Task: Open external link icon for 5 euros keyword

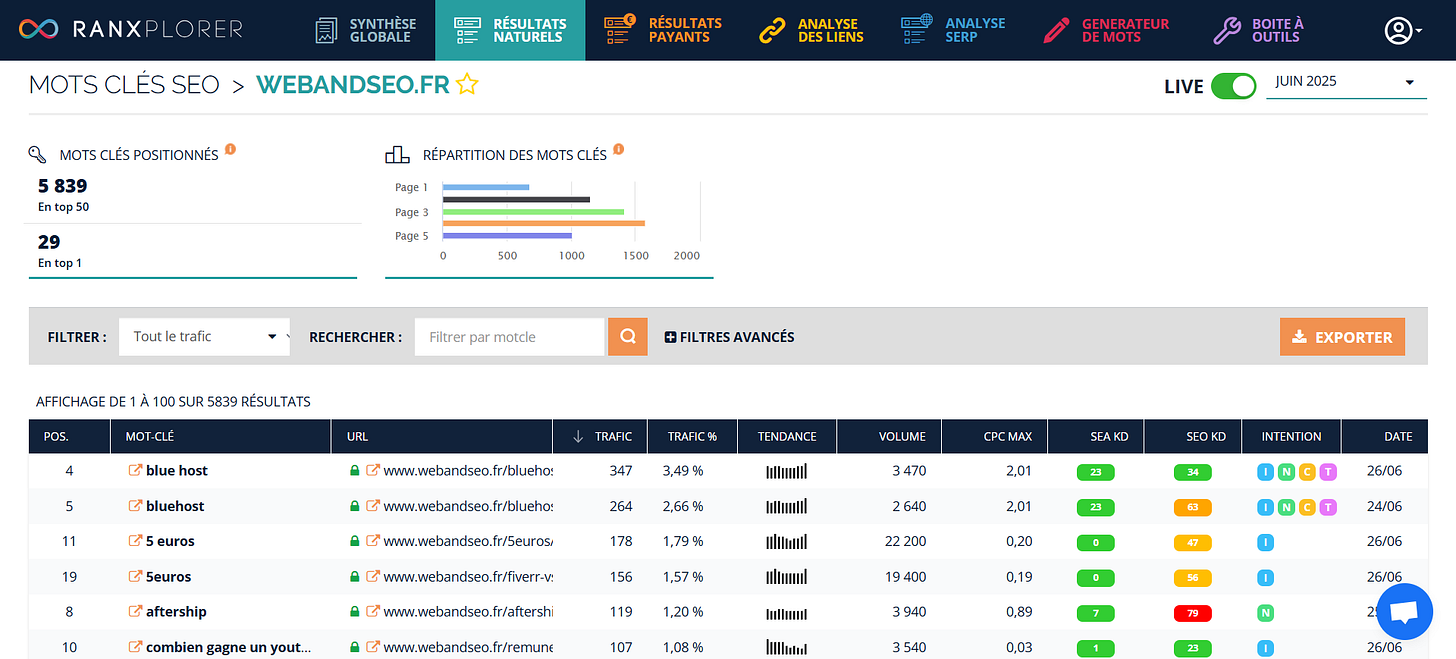Action: click(x=135, y=541)
